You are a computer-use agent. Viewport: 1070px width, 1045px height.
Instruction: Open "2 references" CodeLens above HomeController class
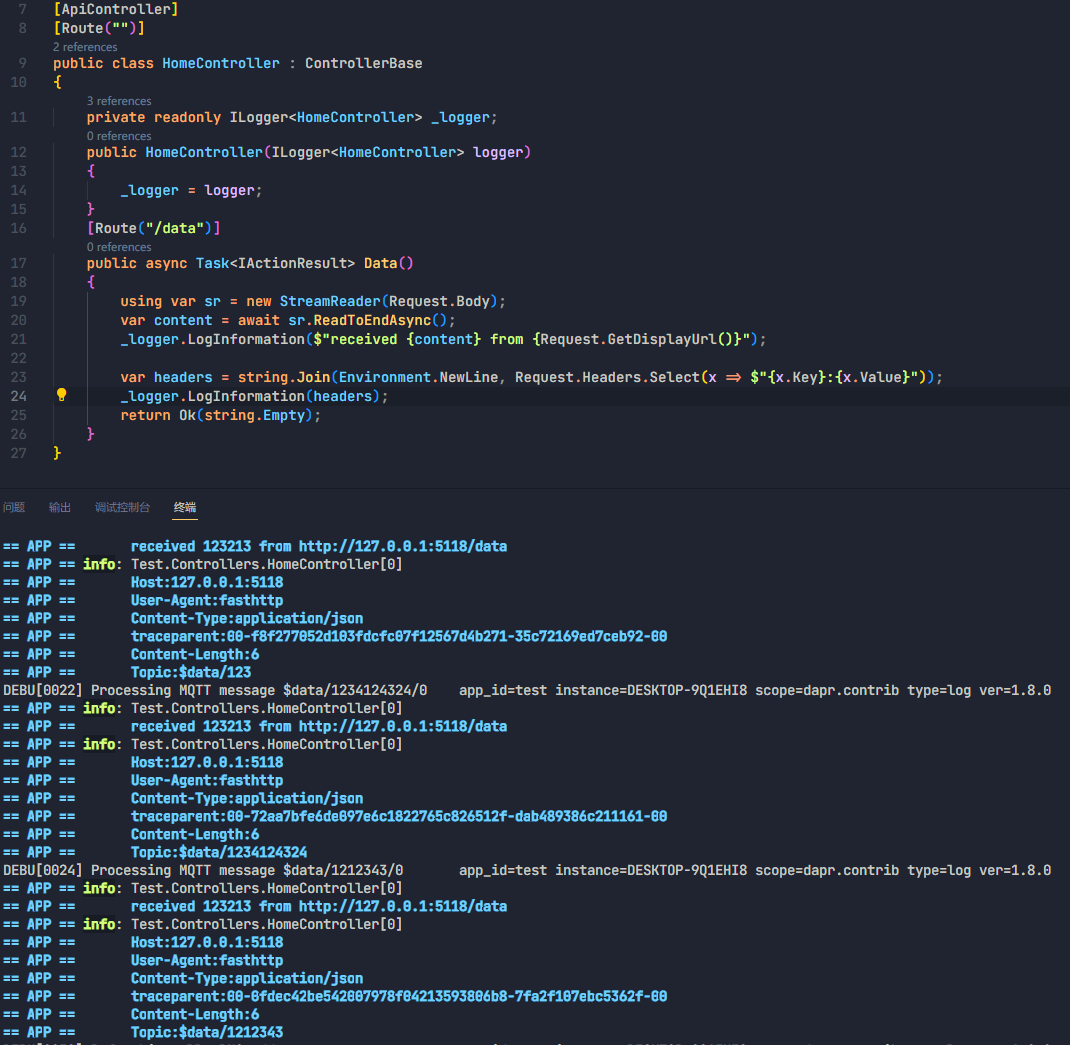pyautogui.click(x=85, y=46)
